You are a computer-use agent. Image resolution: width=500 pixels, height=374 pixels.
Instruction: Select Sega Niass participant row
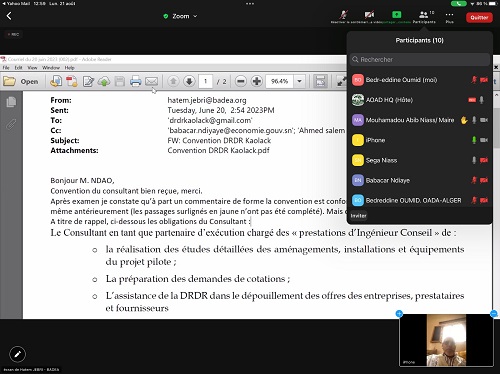tap(420, 160)
